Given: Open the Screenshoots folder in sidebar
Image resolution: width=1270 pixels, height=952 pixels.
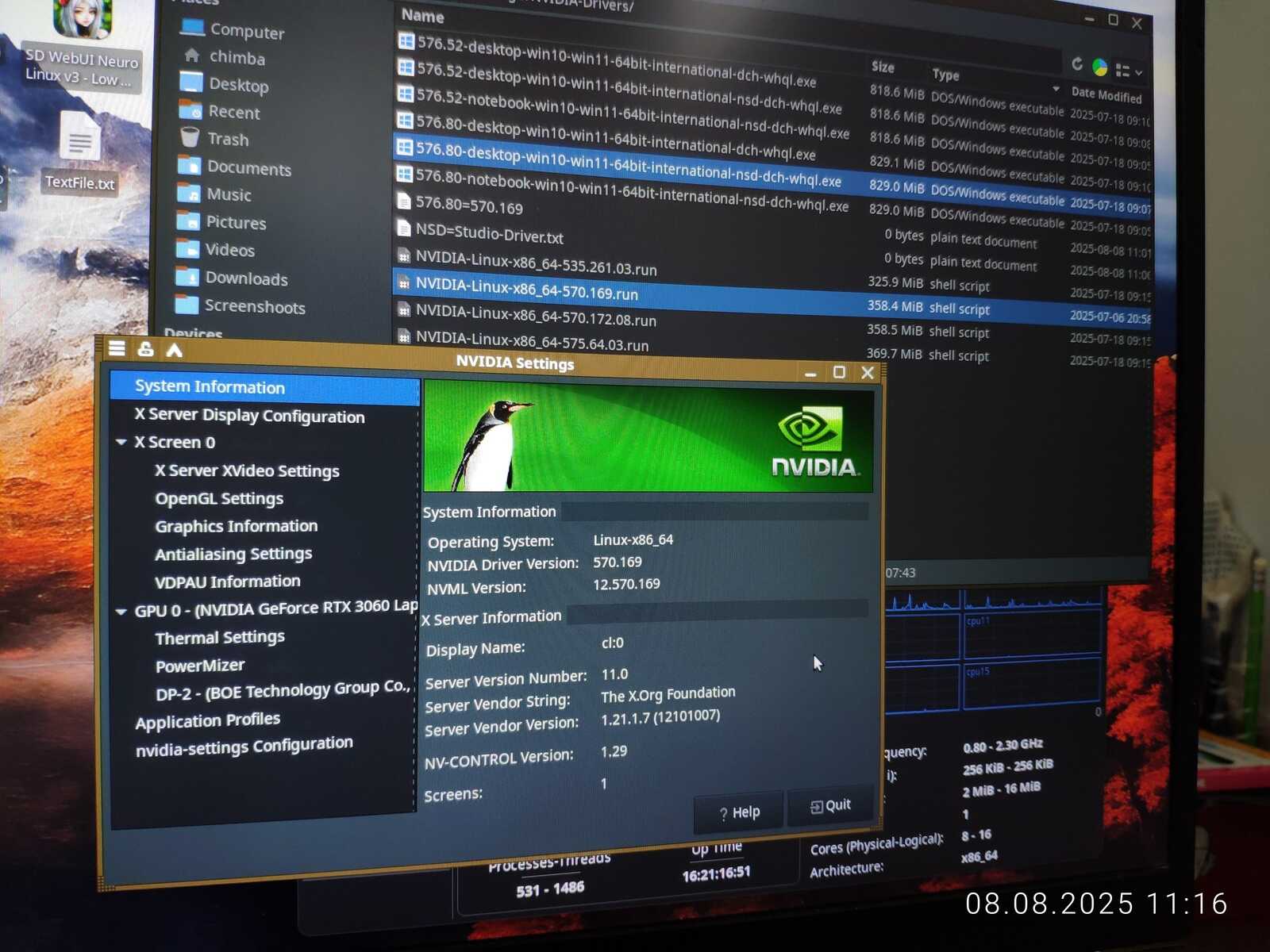Looking at the screenshot, I should [x=241, y=306].
